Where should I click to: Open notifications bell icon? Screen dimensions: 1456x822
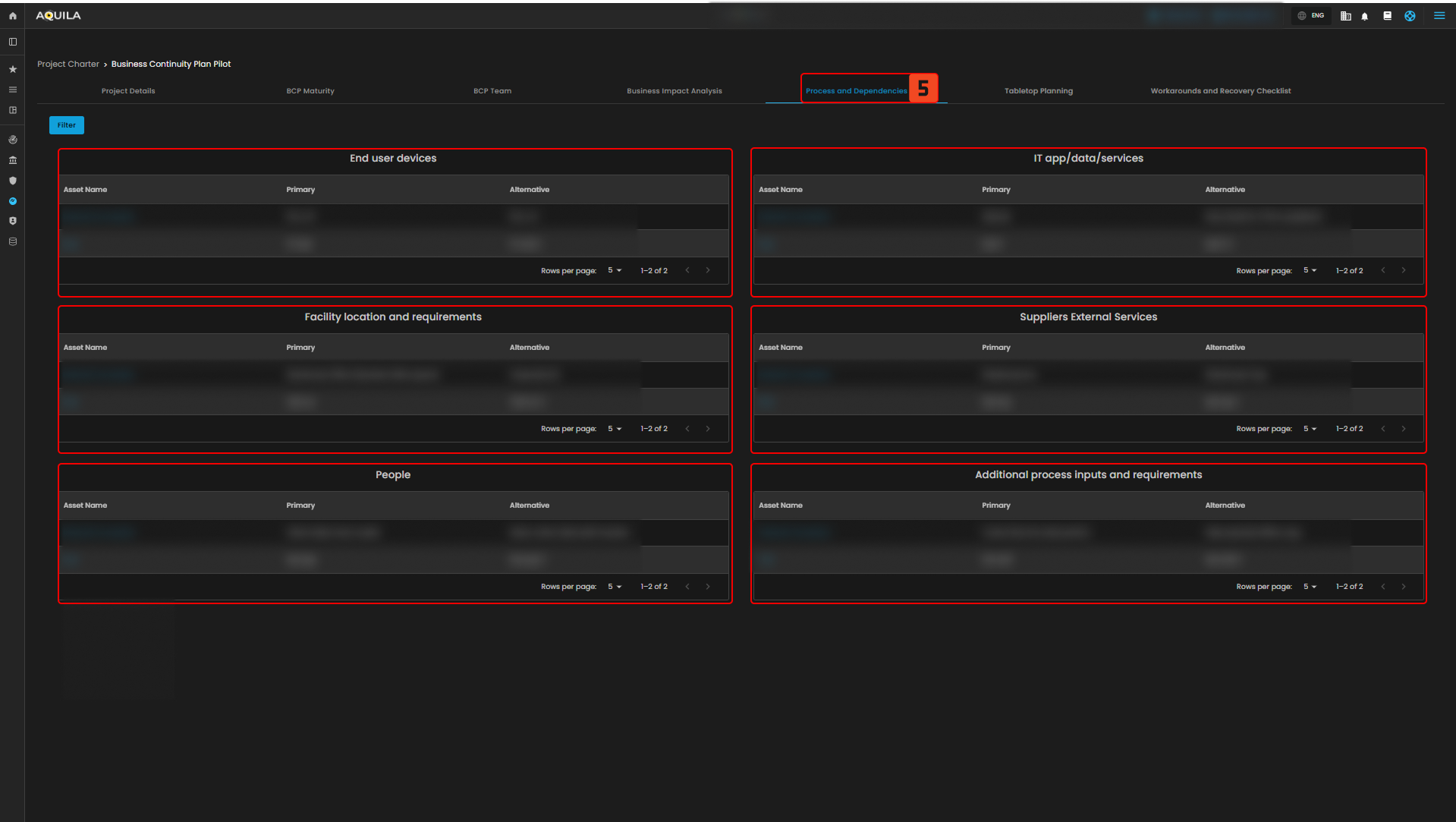click(x=1365, y=16)
